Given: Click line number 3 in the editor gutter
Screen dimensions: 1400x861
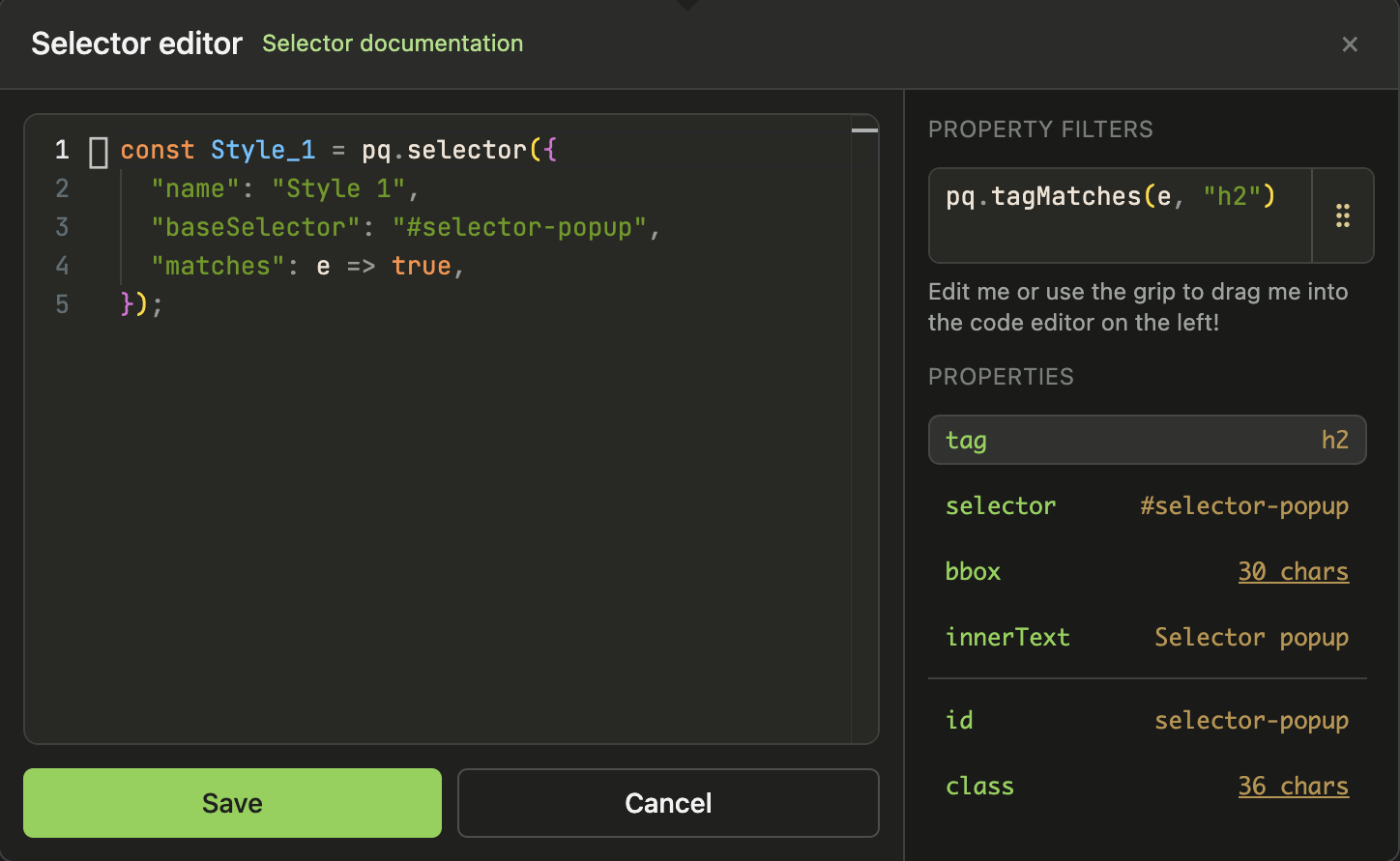Looking at the screenshot, I should 62,227.
